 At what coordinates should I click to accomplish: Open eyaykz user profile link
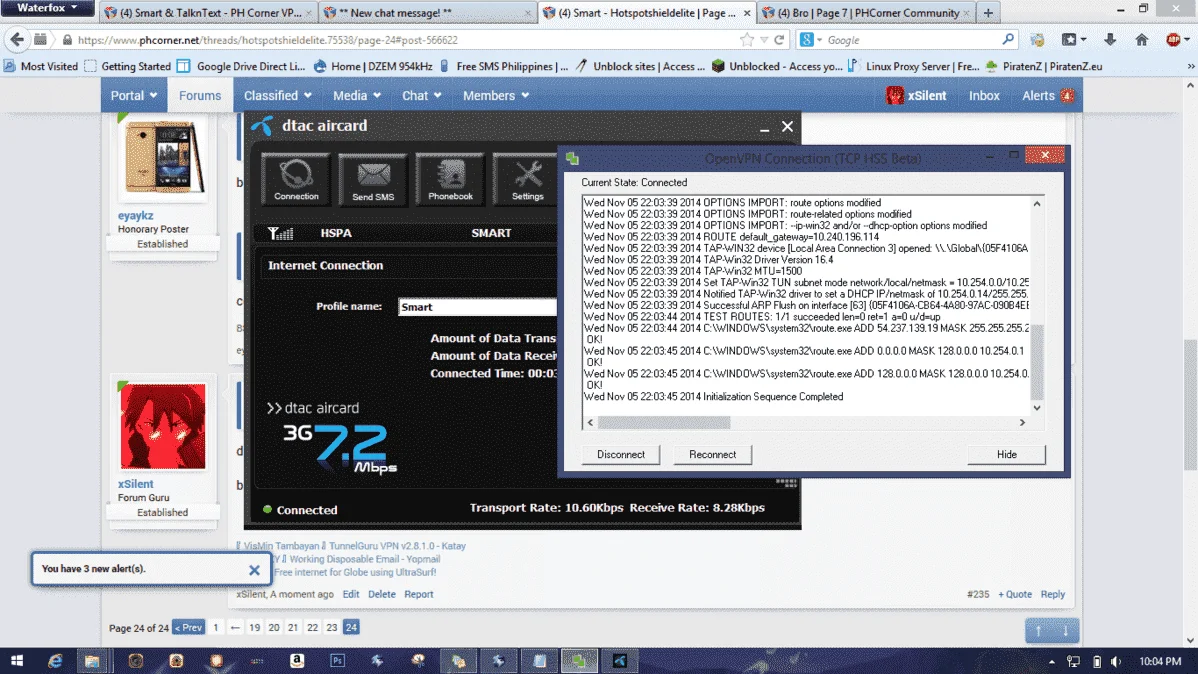135,215
